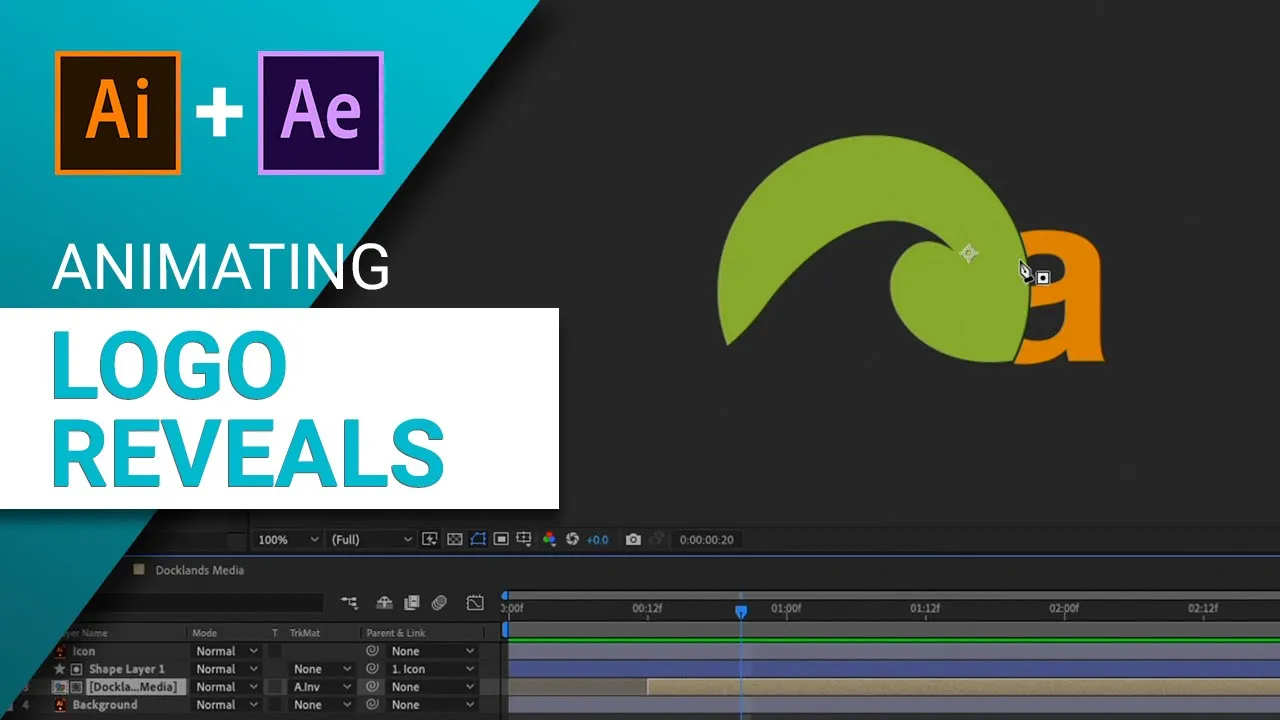The width and height of the screenshot is (1280, 720).
Task: Enable Motion Blur icon in timeline
Action: 439,602
